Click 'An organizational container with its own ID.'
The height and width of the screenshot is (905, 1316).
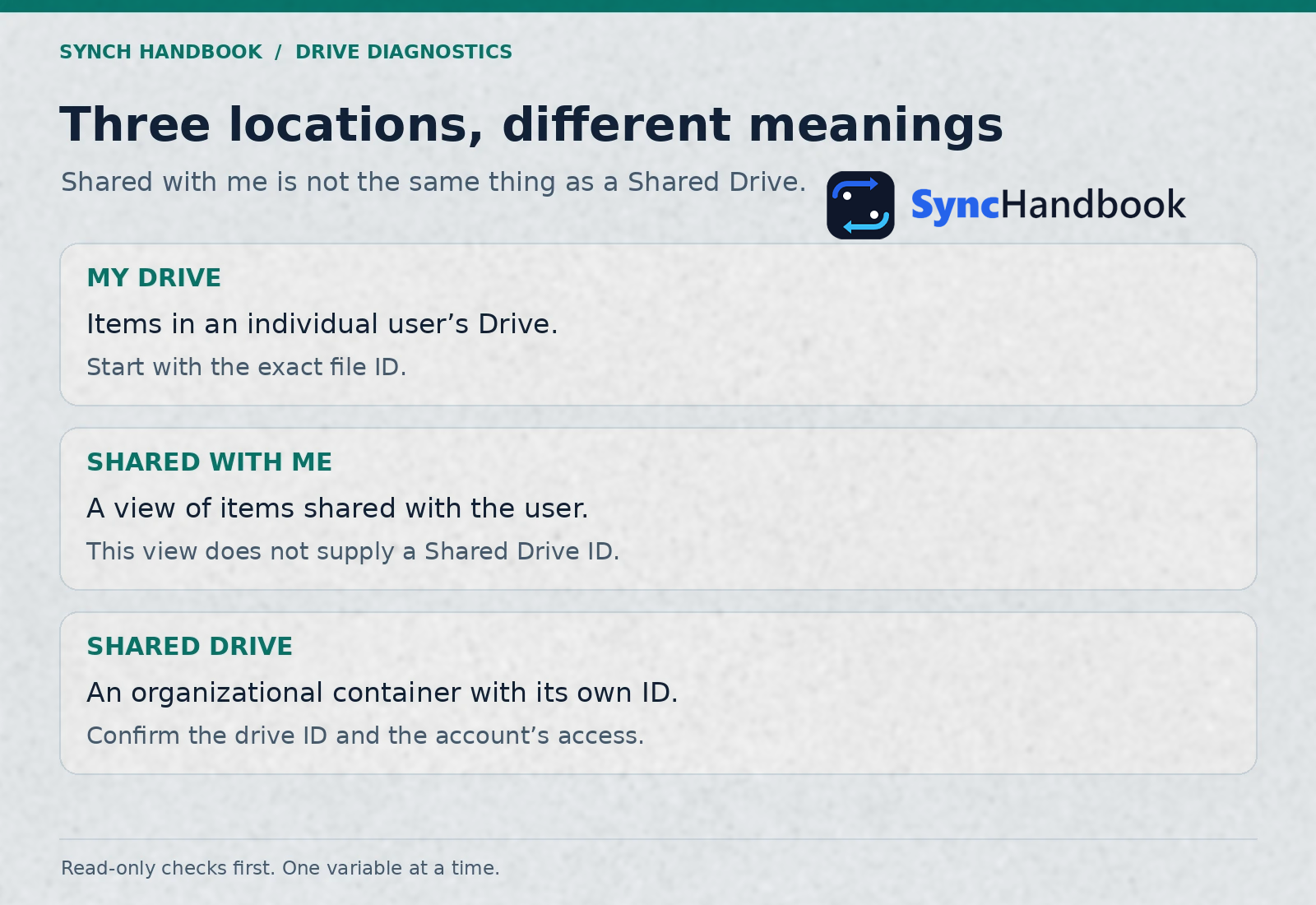coord(382,693)
